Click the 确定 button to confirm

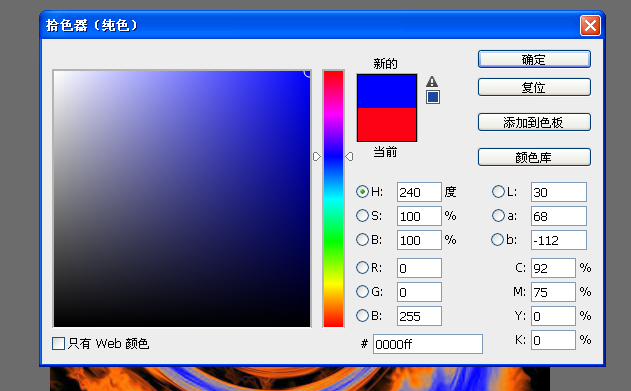tap(534, 59)
